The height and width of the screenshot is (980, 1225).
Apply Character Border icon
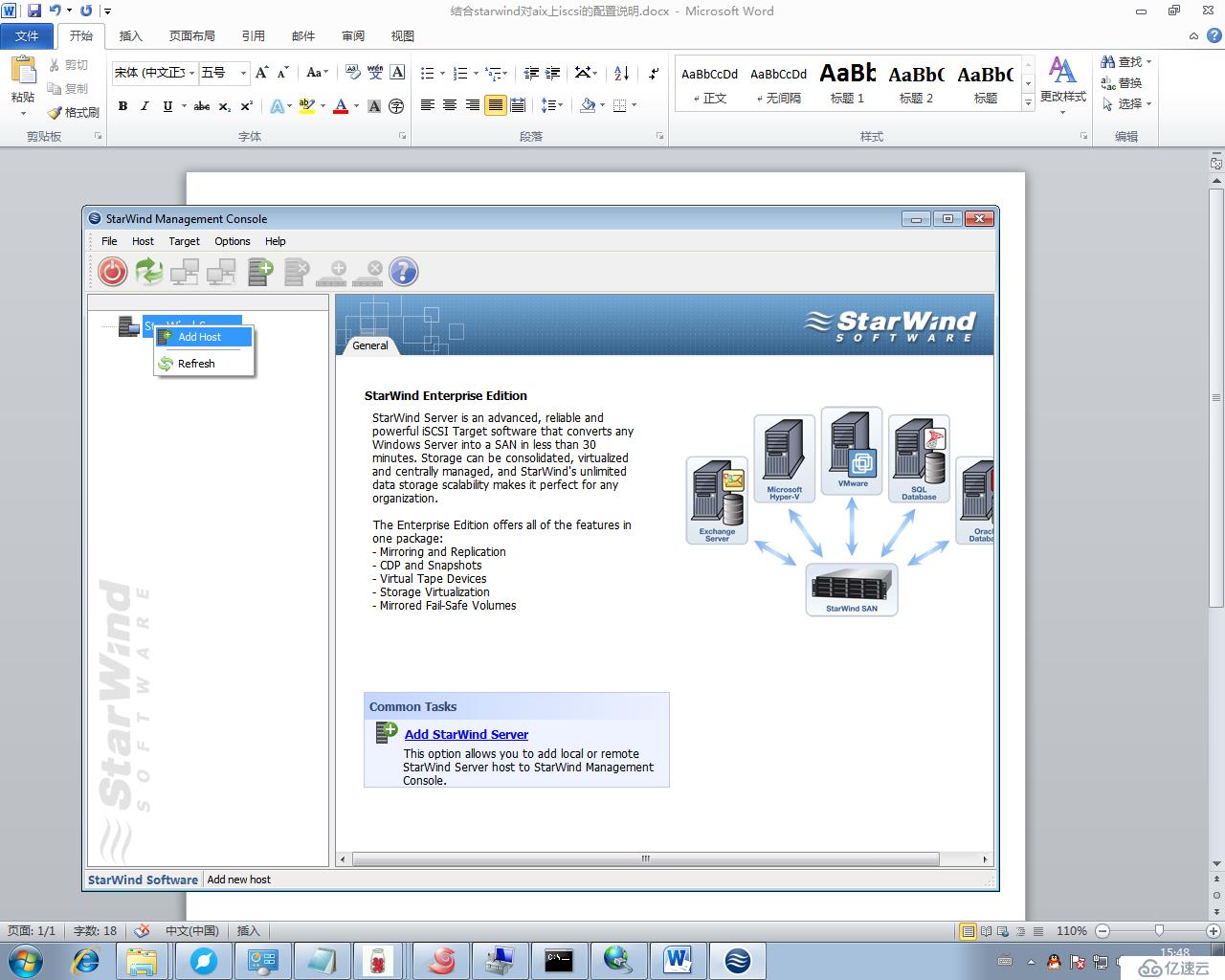[398, 73]
